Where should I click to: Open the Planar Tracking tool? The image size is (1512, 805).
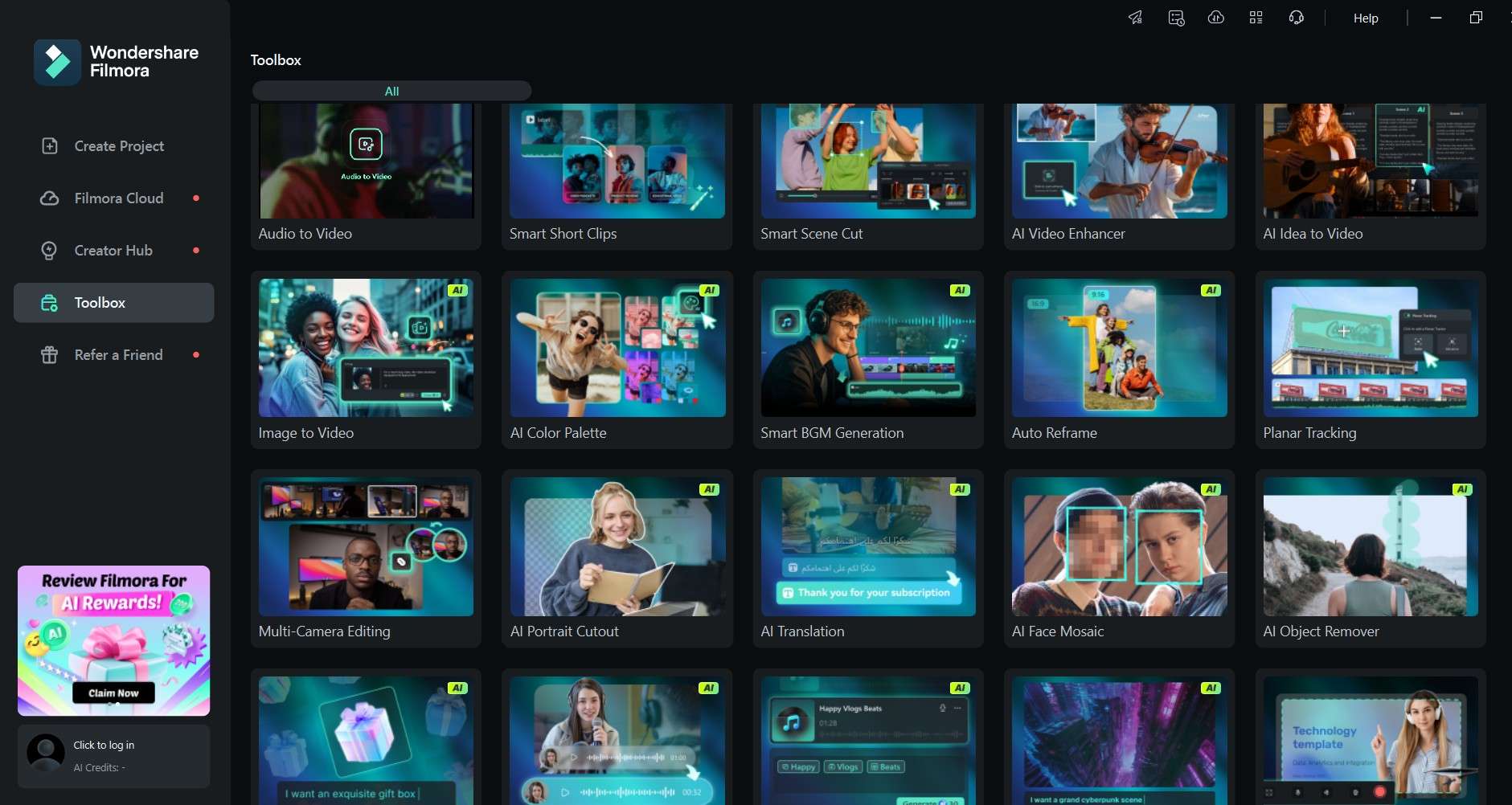pos(1371,360)
